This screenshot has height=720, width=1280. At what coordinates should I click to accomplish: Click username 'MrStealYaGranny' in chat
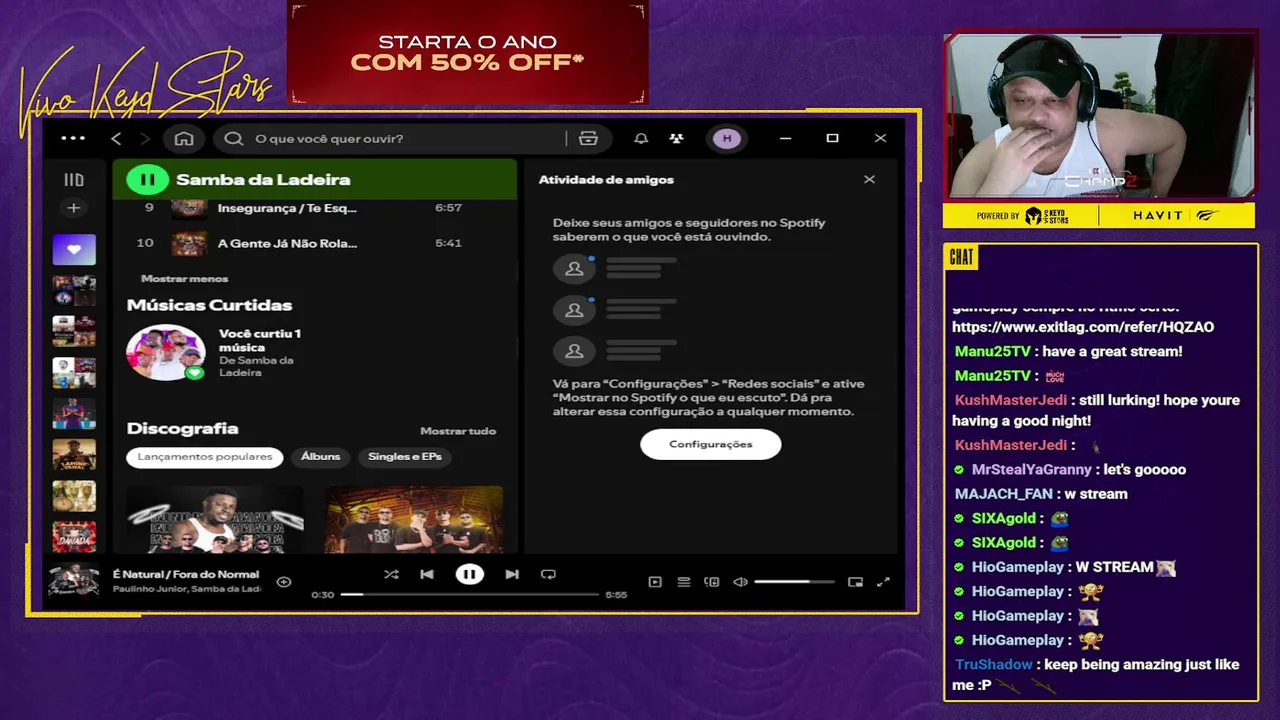coord(1032,469)
